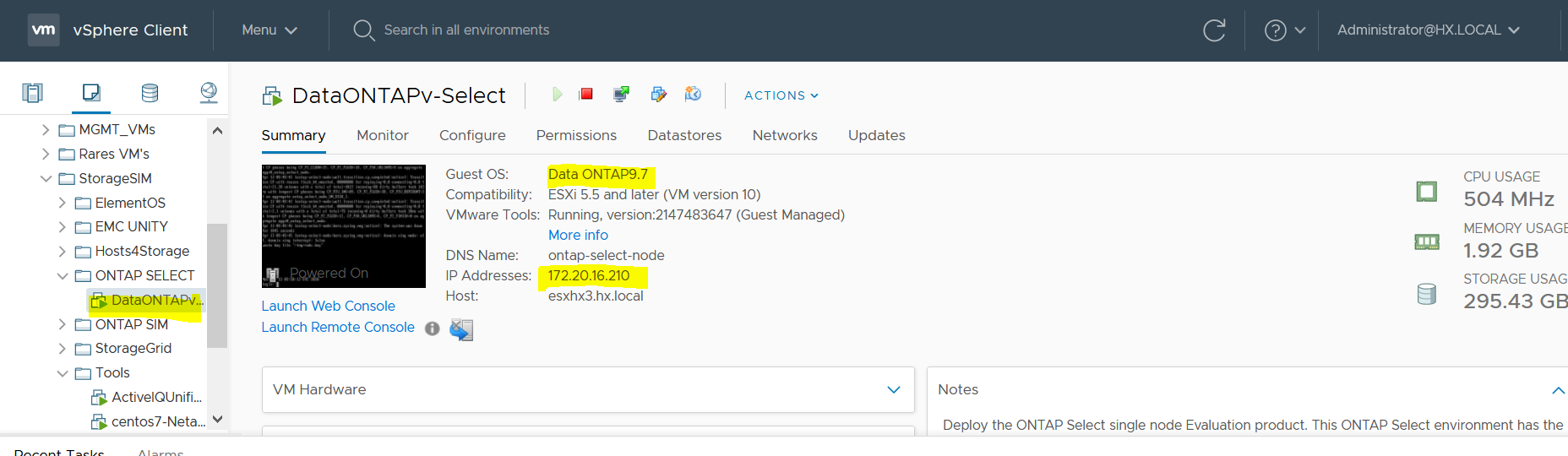Click the centos7-Neta VM icon
This screenshot has height=456, width=1568.
99,421
